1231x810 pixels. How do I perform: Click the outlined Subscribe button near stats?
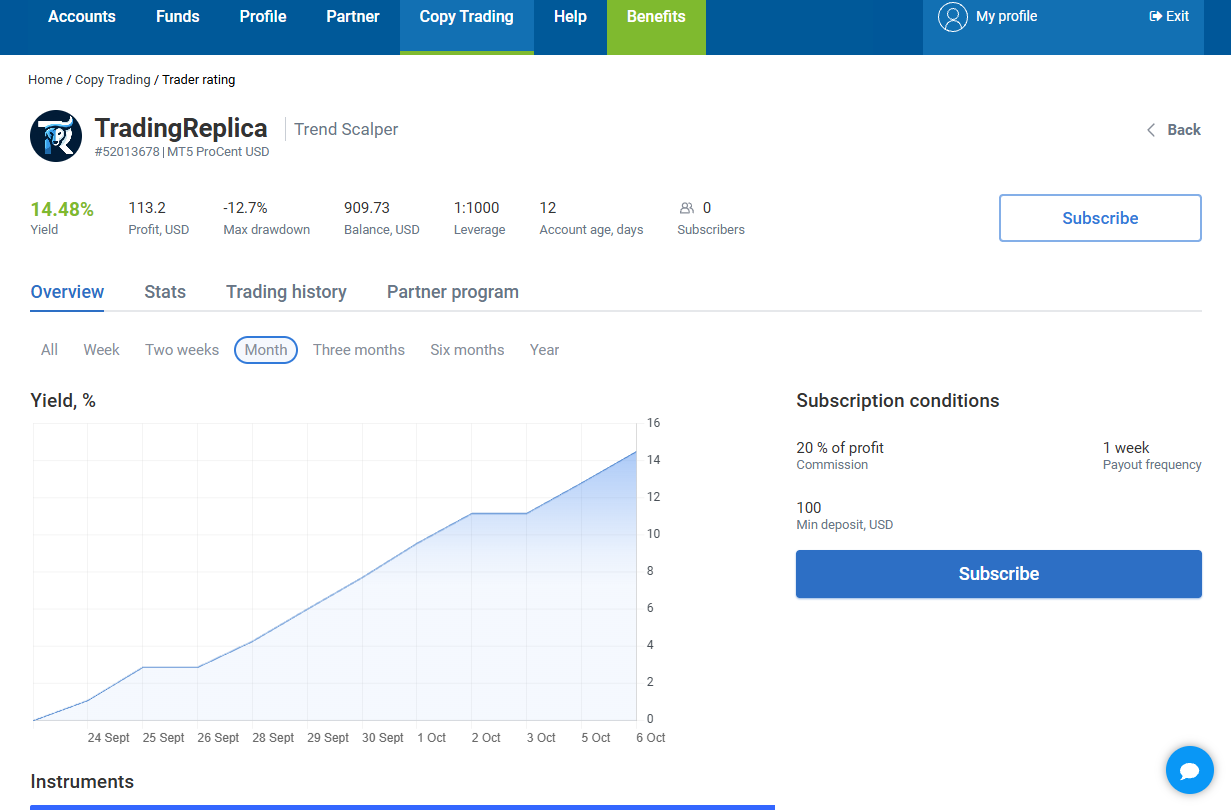[1100, 218]
